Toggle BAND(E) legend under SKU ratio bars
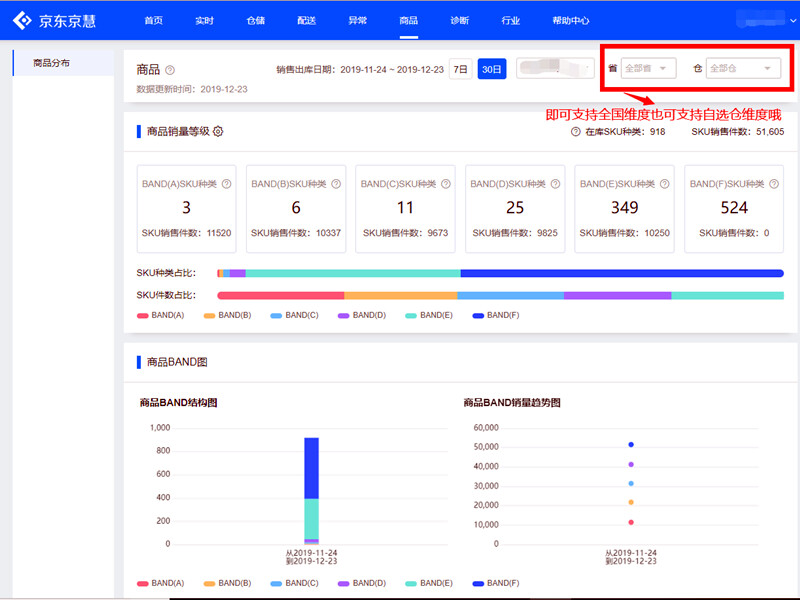This screenshot has height=600, width=800. point(428,315)
